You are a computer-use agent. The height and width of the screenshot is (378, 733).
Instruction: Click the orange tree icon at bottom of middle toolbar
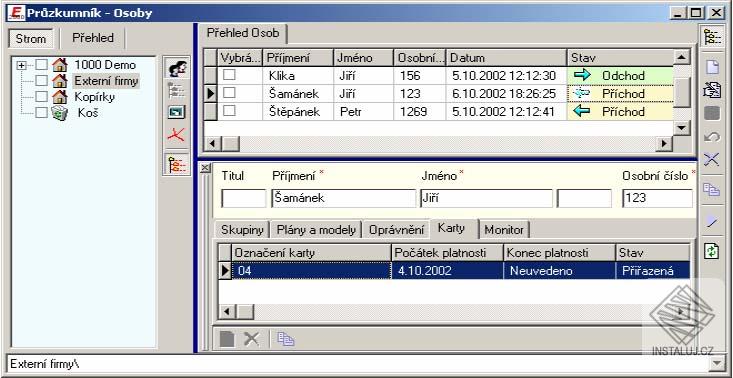click(177, 164)
